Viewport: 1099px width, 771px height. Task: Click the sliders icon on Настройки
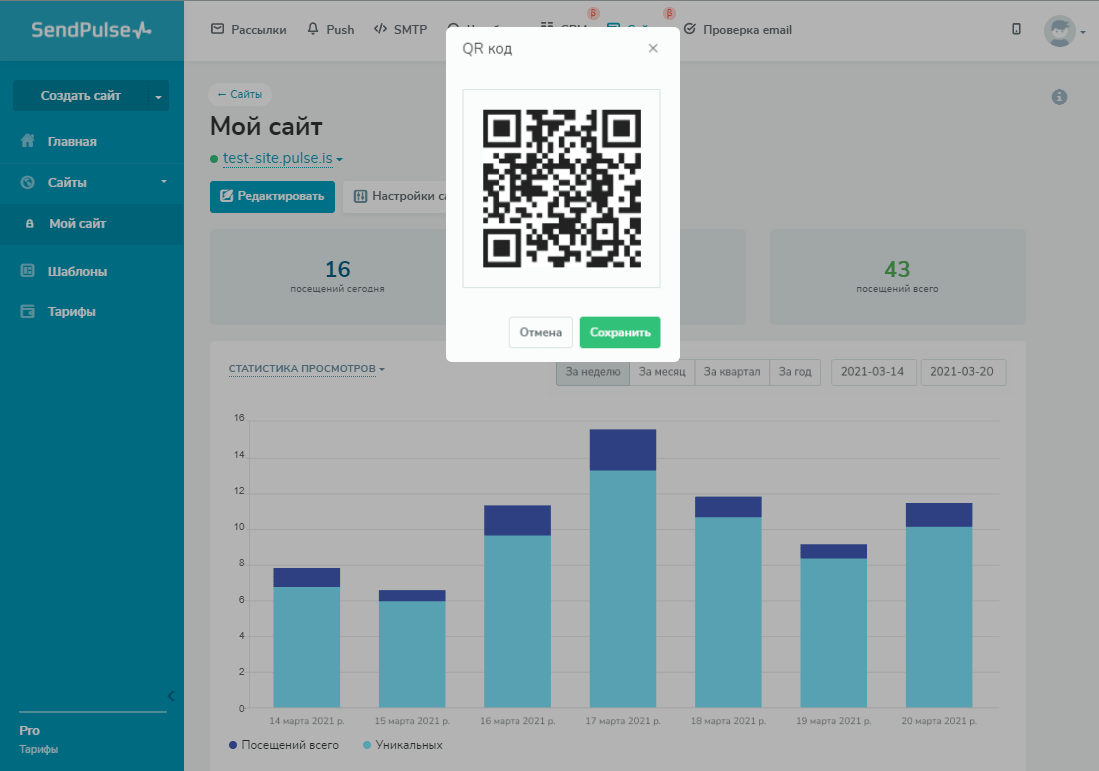click(x=360, y=196)
